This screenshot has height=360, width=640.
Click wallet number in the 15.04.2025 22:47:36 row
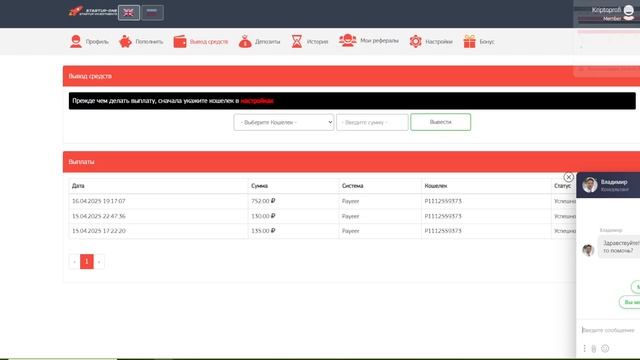(x=442, y=216)
